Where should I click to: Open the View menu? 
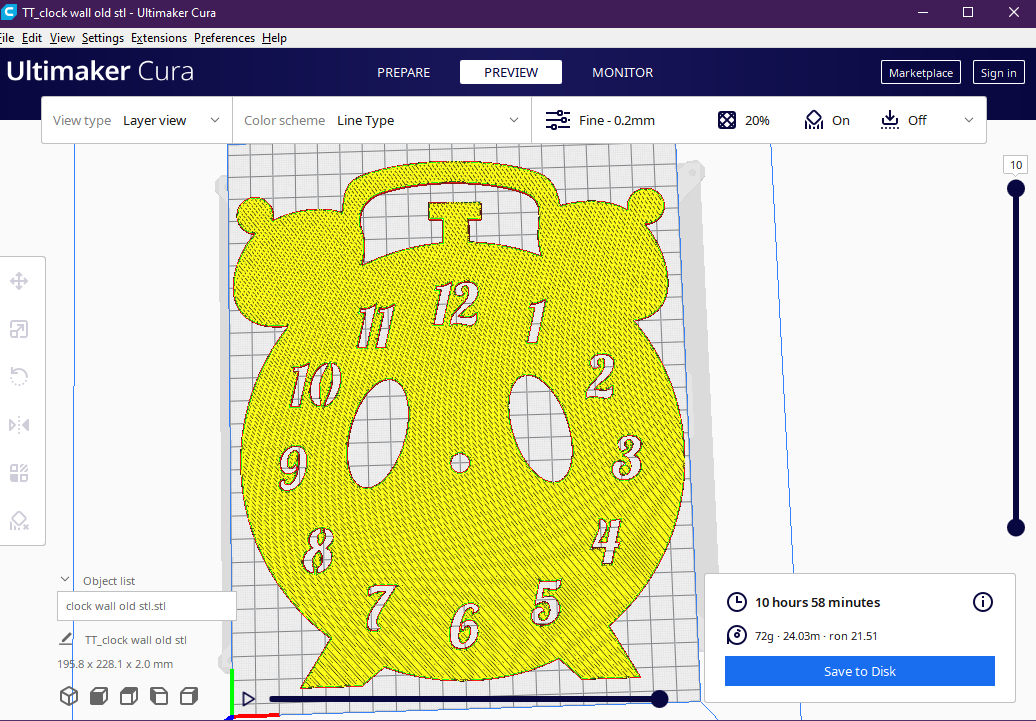click(x=62, y=38)
